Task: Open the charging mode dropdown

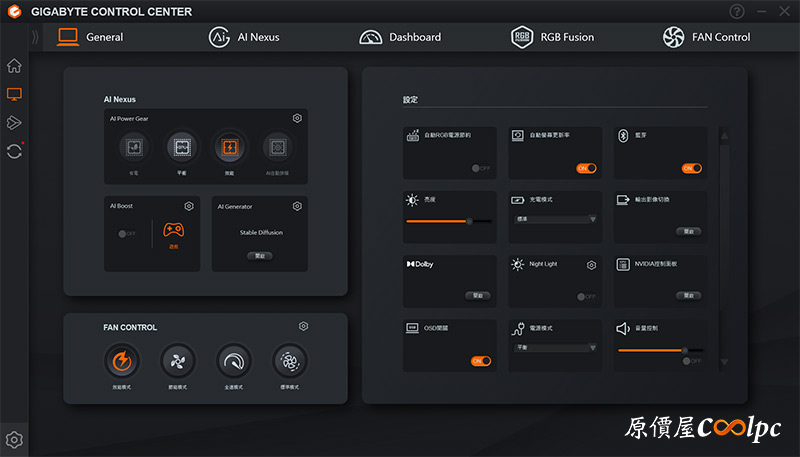Action: pos(555,219)
